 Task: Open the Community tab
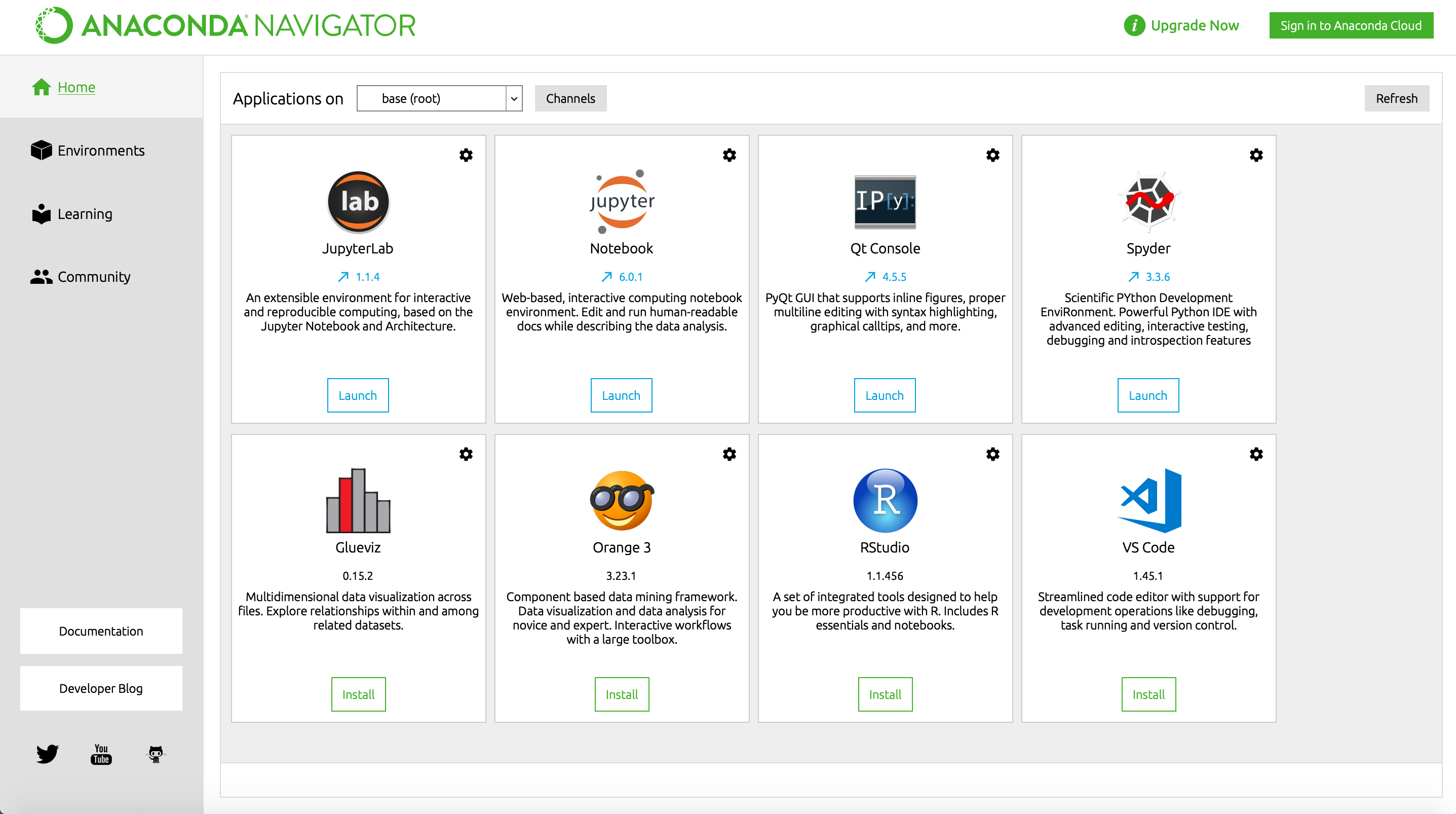[94, 277]
